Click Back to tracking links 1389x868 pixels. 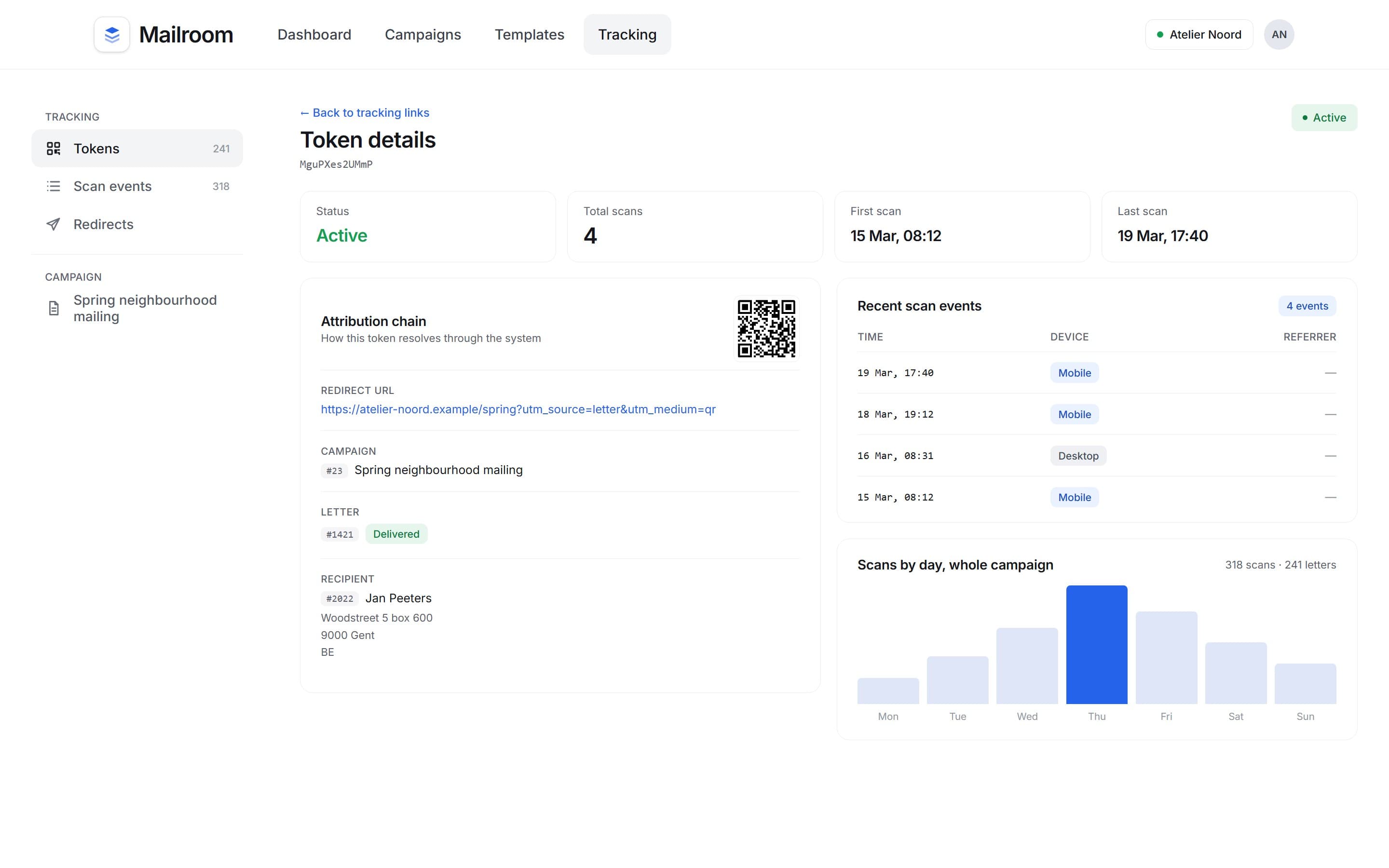[365, 112]
